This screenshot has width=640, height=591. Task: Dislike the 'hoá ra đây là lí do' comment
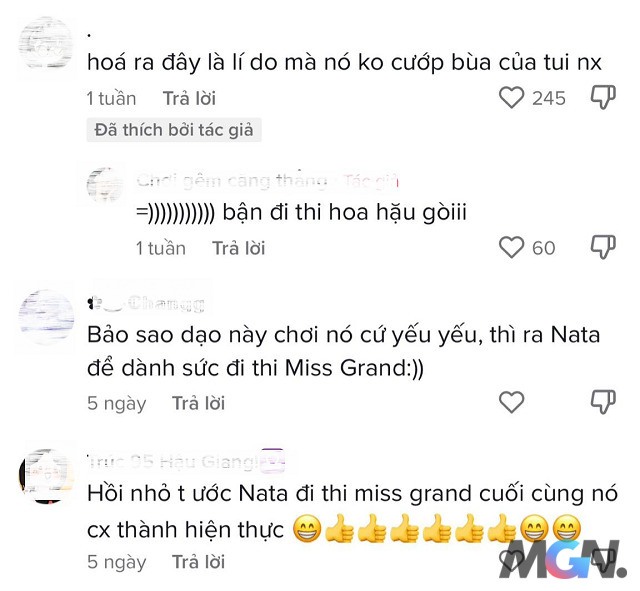[x=603, y=97]
